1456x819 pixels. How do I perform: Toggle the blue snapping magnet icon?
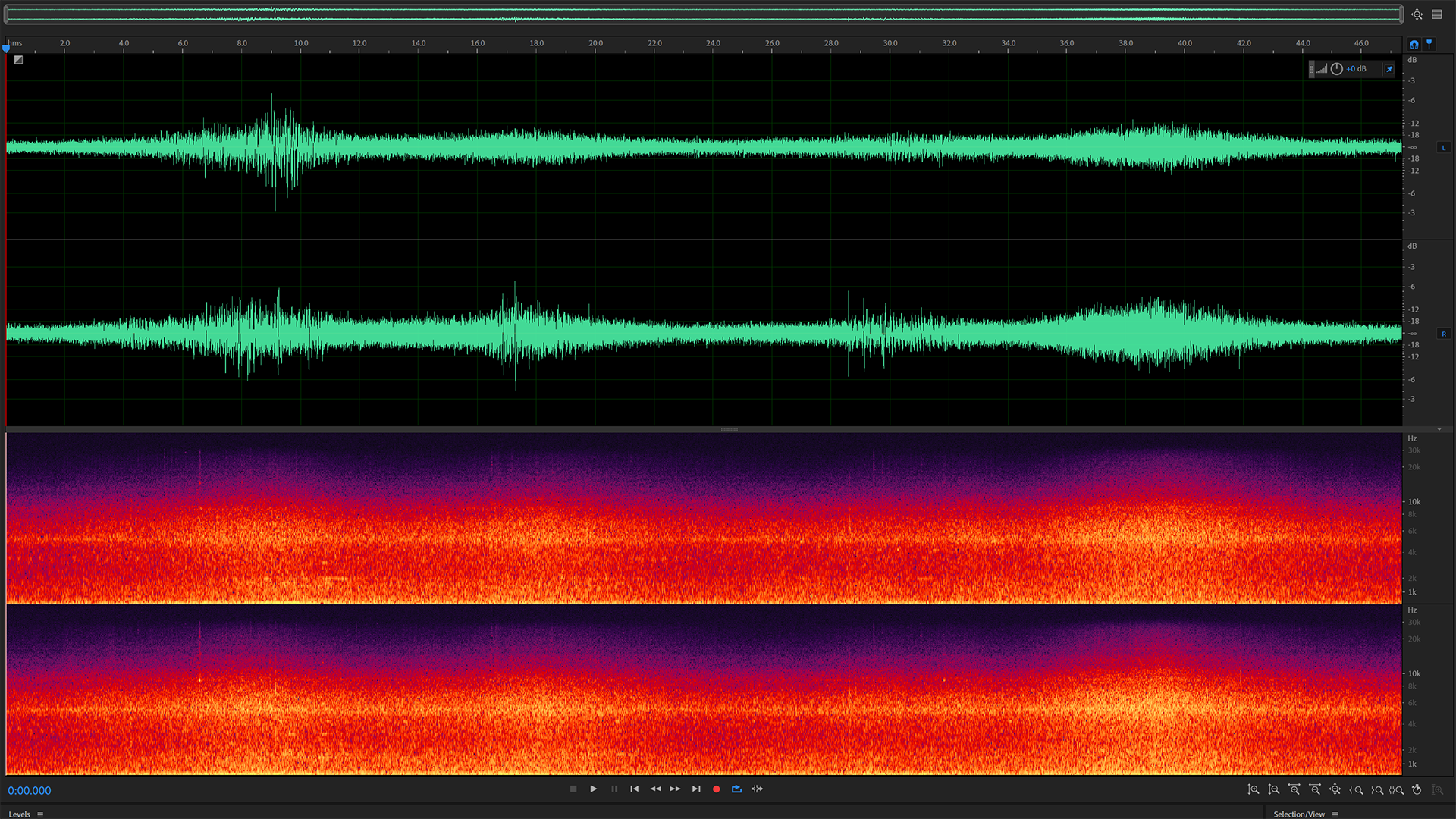(1414, 44)
